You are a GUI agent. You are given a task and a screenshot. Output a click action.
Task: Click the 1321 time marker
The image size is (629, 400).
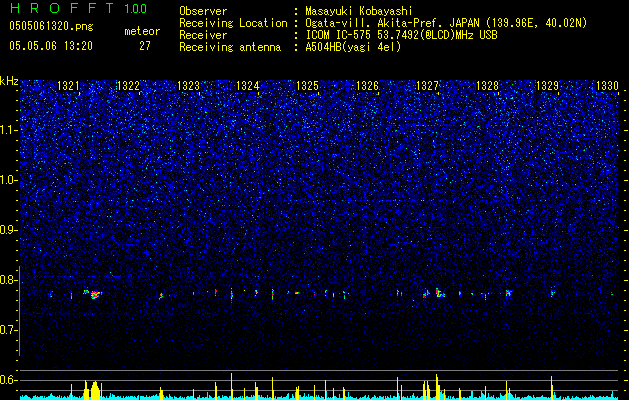click(68, 86)
